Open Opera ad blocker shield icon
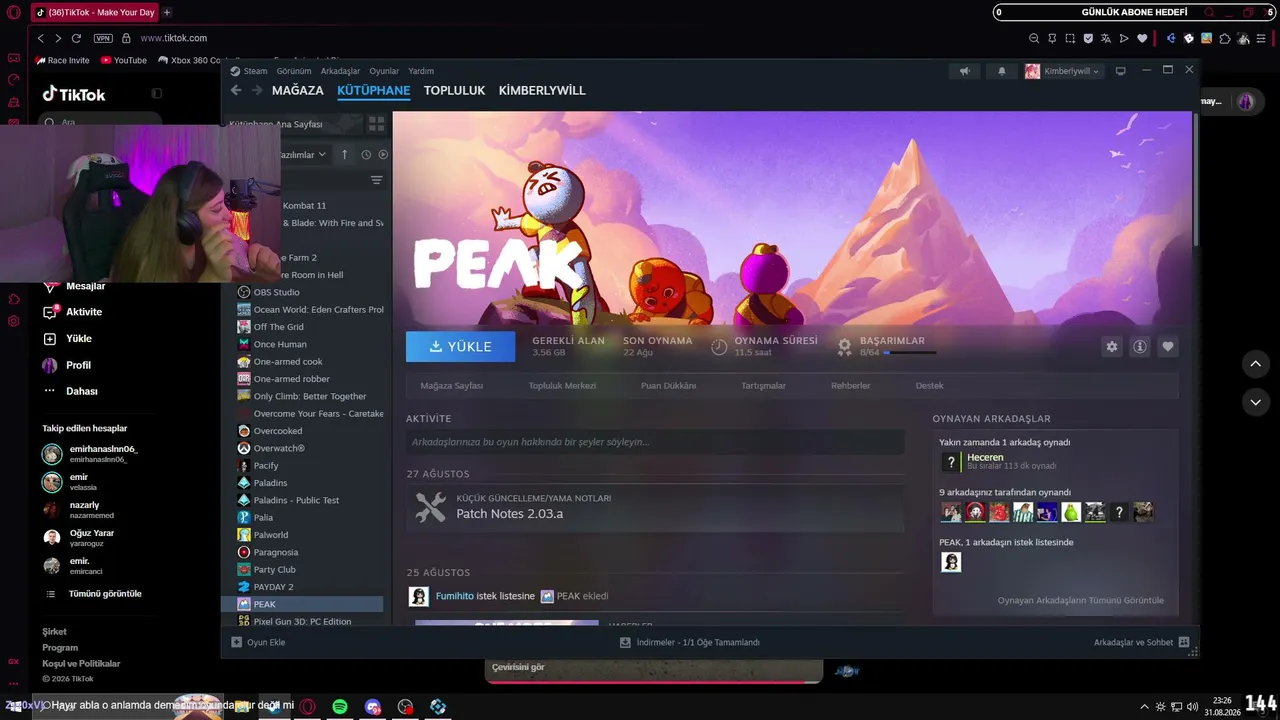Viewport: 1280px width, 720px height. [x=1088, y=38]
